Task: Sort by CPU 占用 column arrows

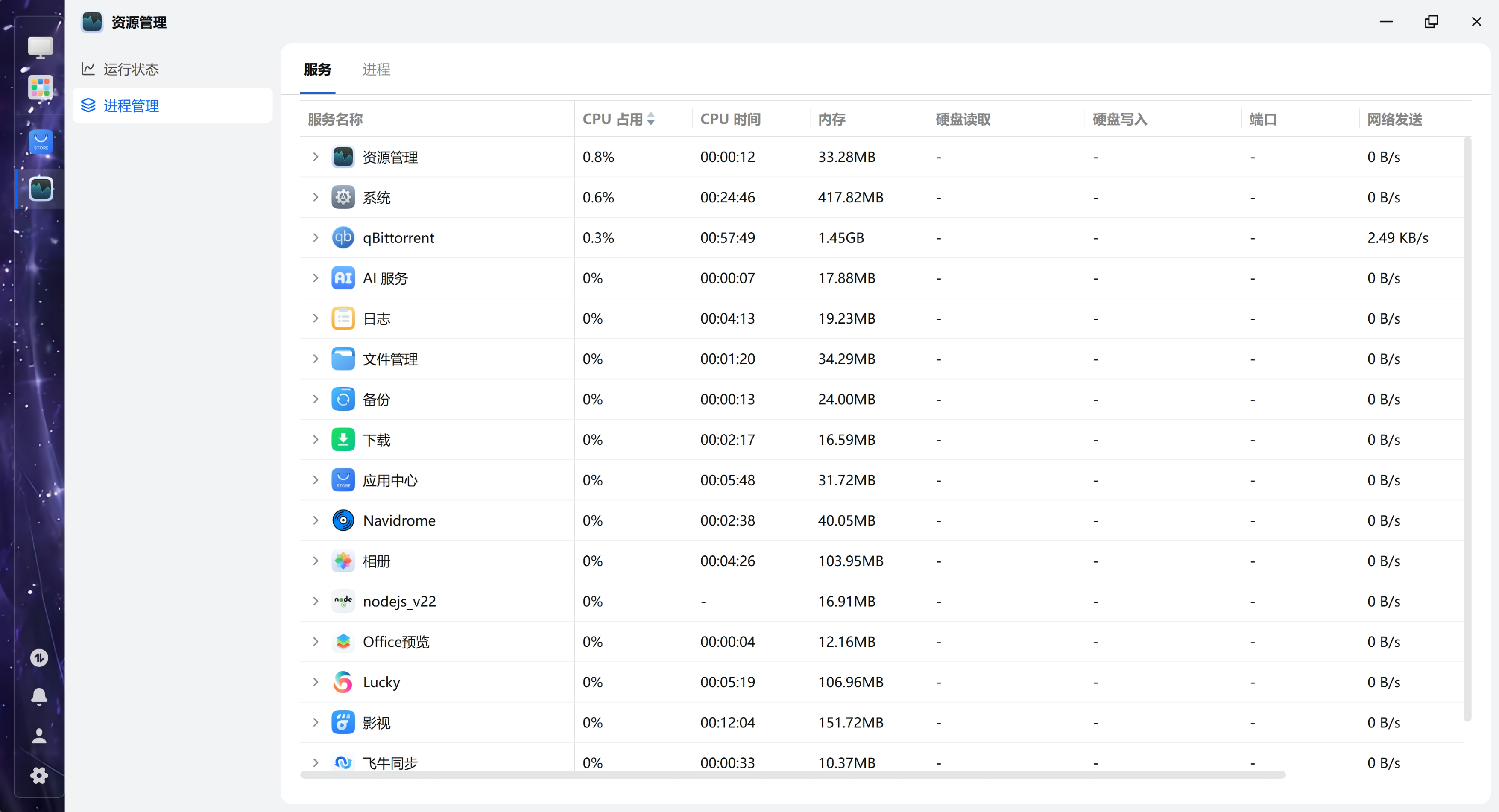Action: pos(650,119)
